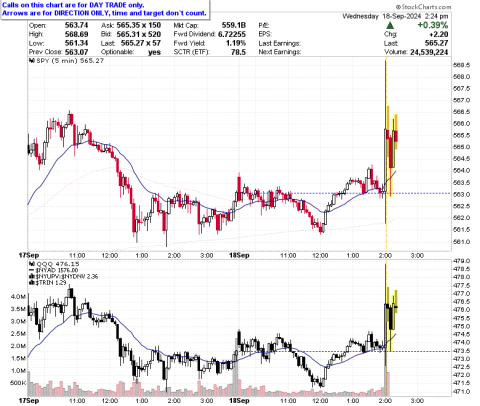
Task: Click the SCTR (ETF) value 78.5
Action: coord(238,52)
